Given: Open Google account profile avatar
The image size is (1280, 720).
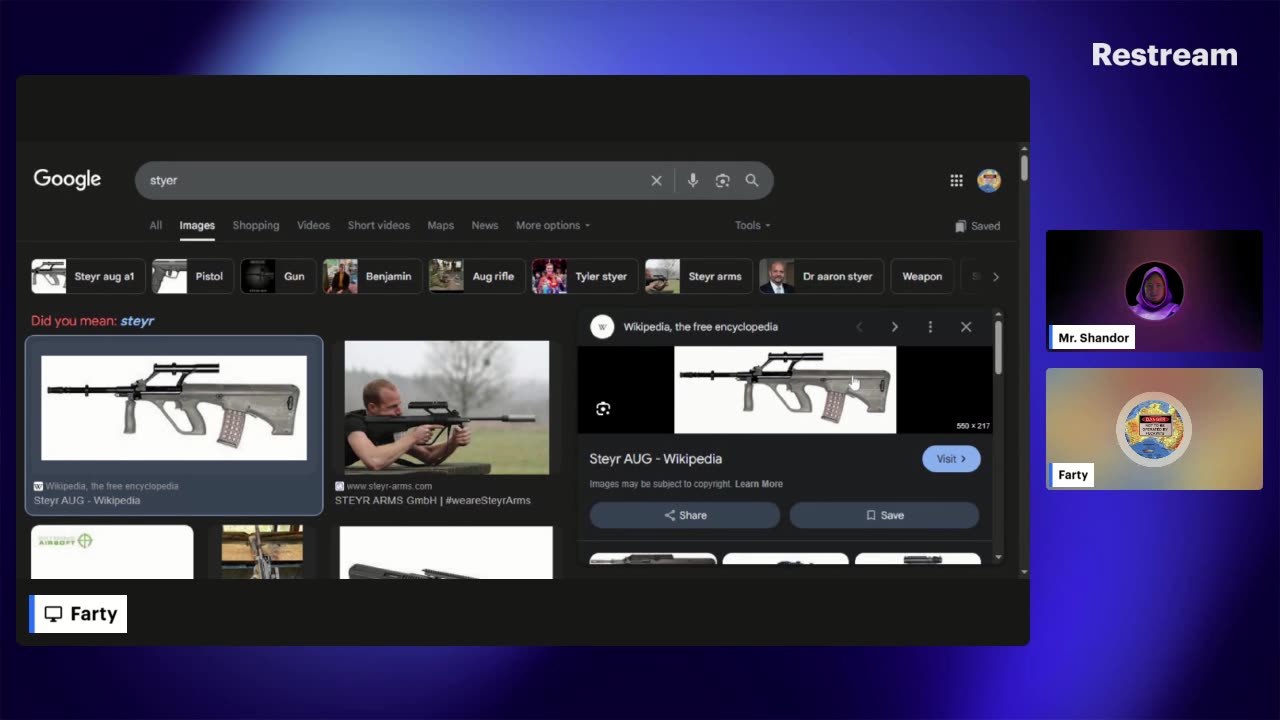Looking at the screenshot, I should [x=989, y=181].
